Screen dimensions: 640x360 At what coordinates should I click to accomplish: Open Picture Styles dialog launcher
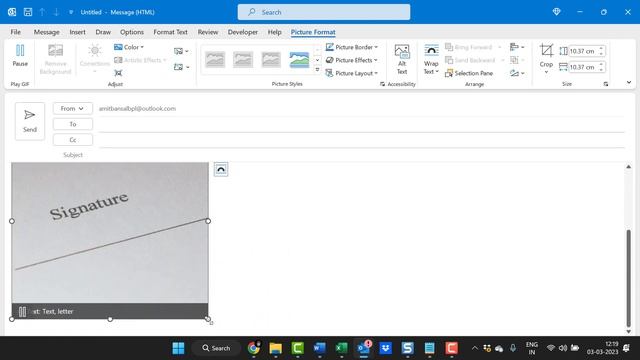click(x=382, y=84)
